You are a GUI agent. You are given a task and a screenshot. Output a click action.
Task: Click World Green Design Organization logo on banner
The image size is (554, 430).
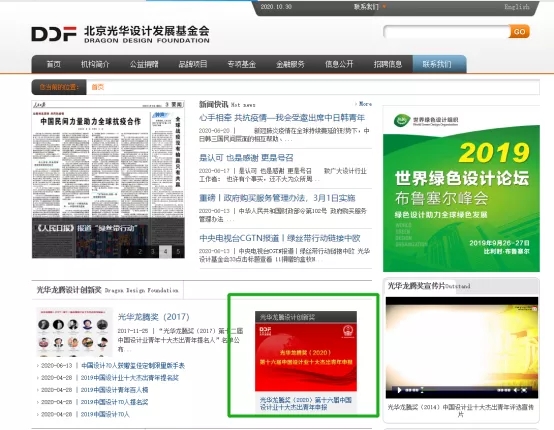[x=426, y=121]
